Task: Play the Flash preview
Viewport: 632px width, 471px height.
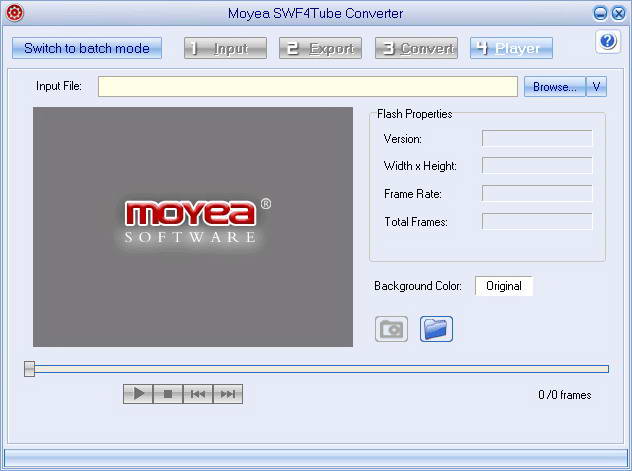Action: point(138,394)
